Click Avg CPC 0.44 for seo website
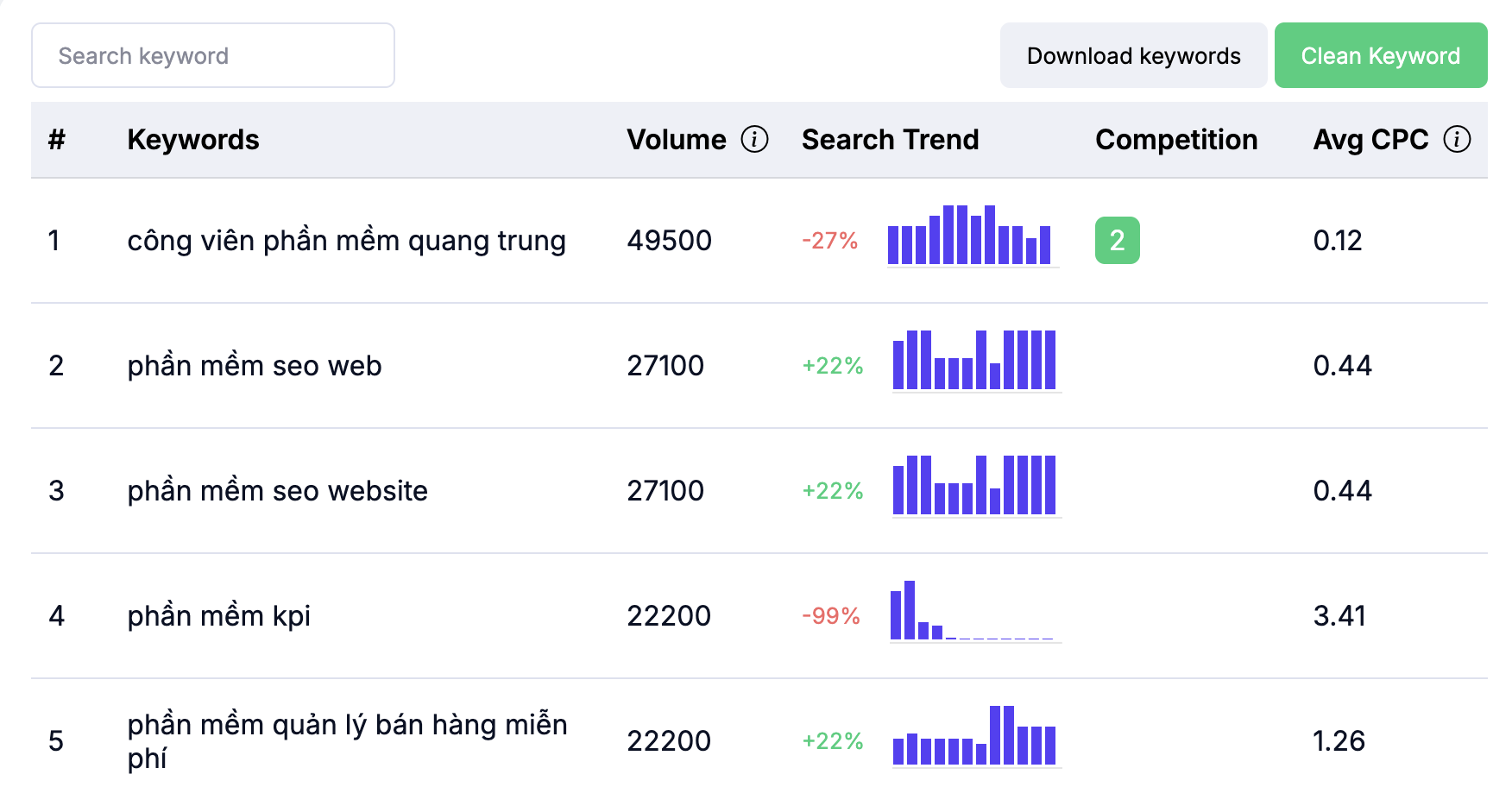 pyautogui.click(x=1343, y=490)
